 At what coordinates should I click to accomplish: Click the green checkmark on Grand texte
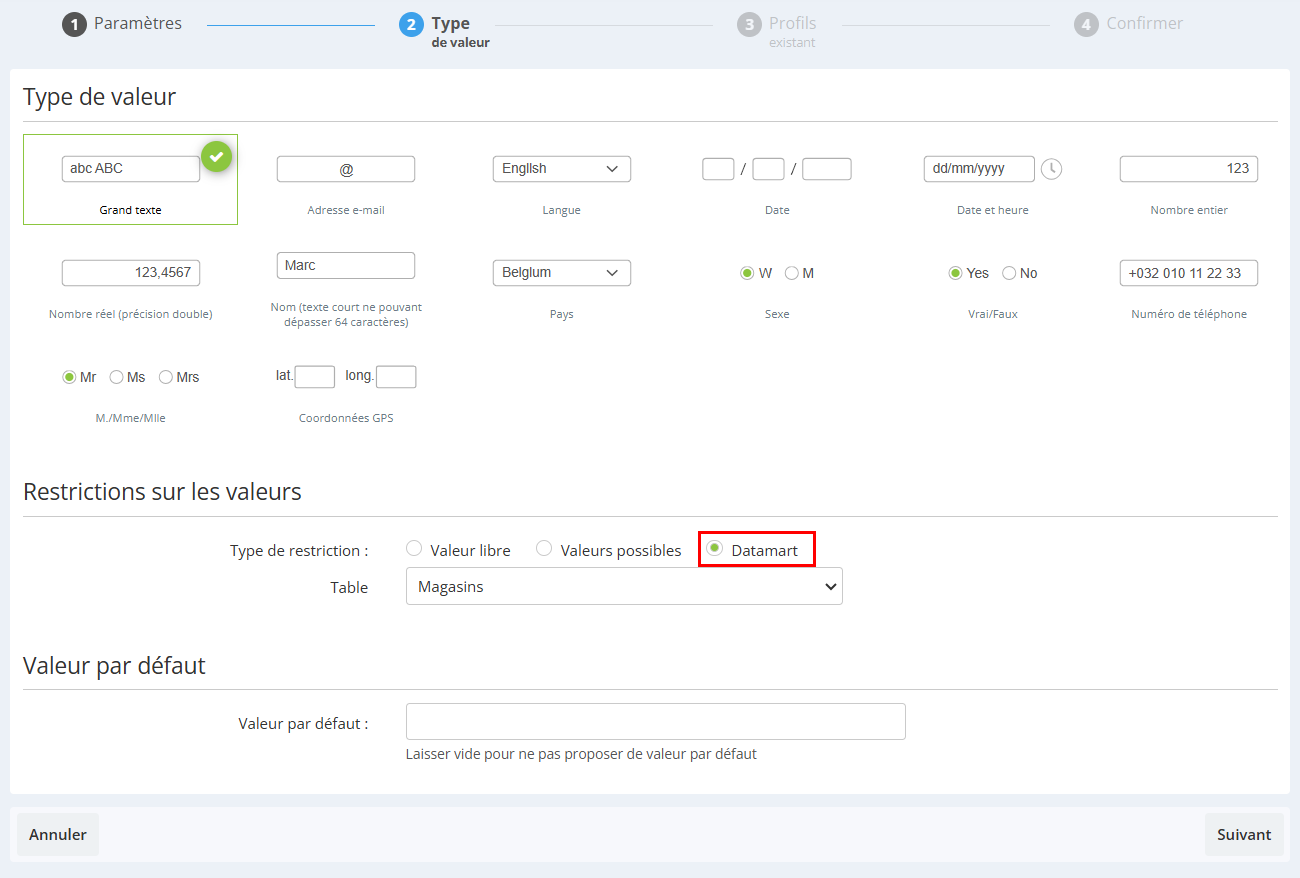(x=216, y=157)
